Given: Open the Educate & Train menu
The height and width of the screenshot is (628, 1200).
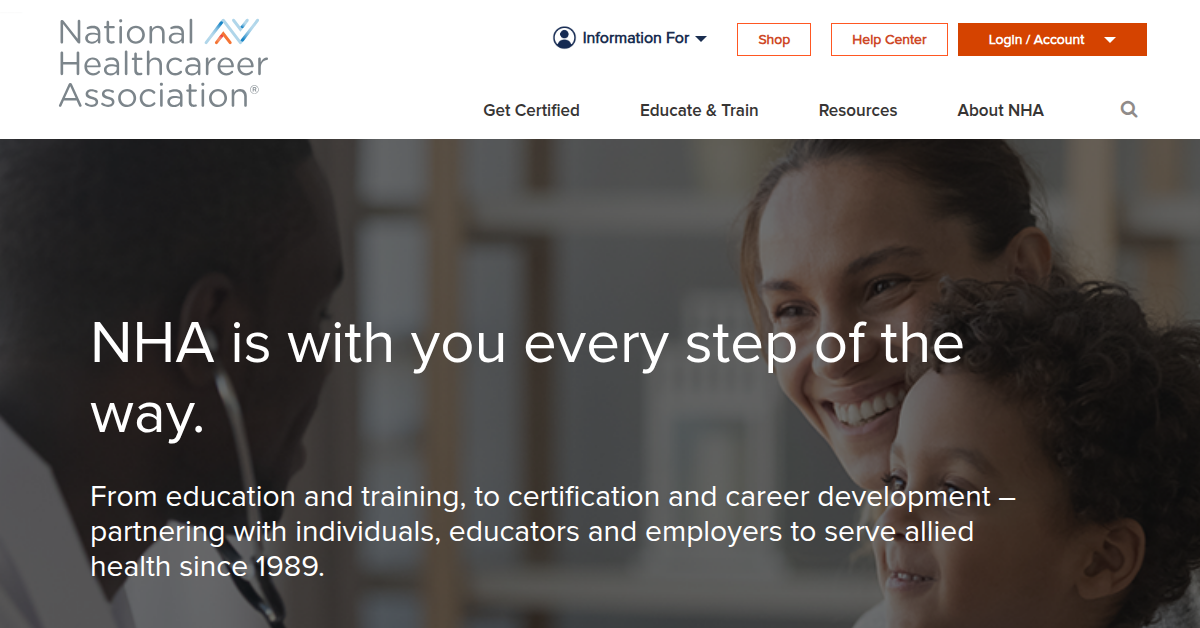Looking at the screenshot, I should (x=699, y=111).
